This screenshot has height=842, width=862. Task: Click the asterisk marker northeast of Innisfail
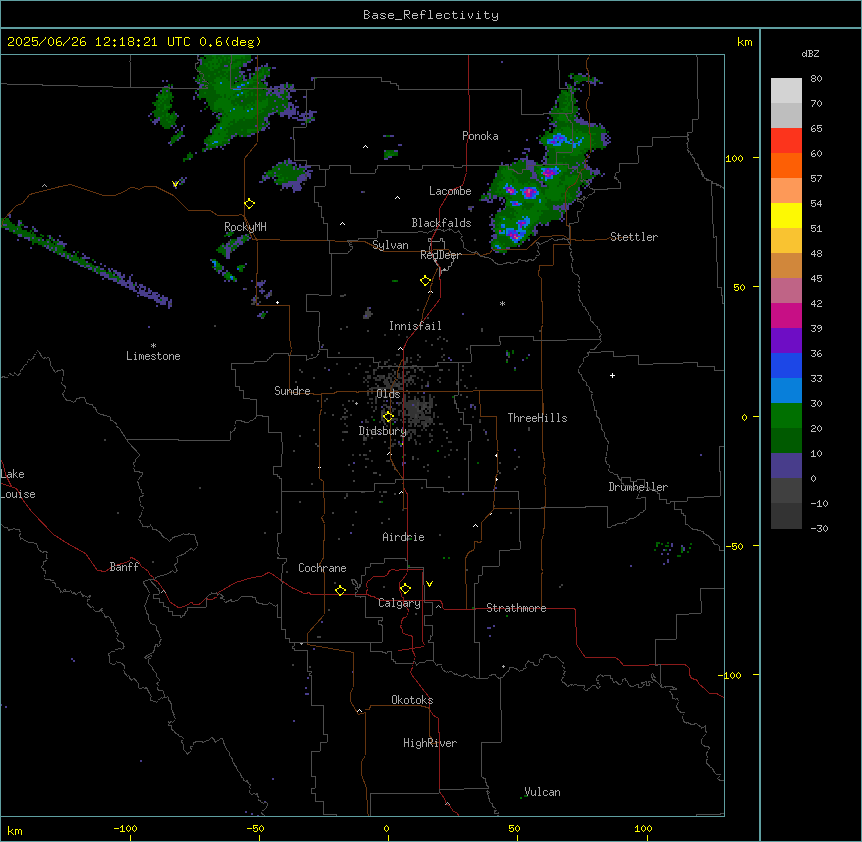tap(502, 303)
